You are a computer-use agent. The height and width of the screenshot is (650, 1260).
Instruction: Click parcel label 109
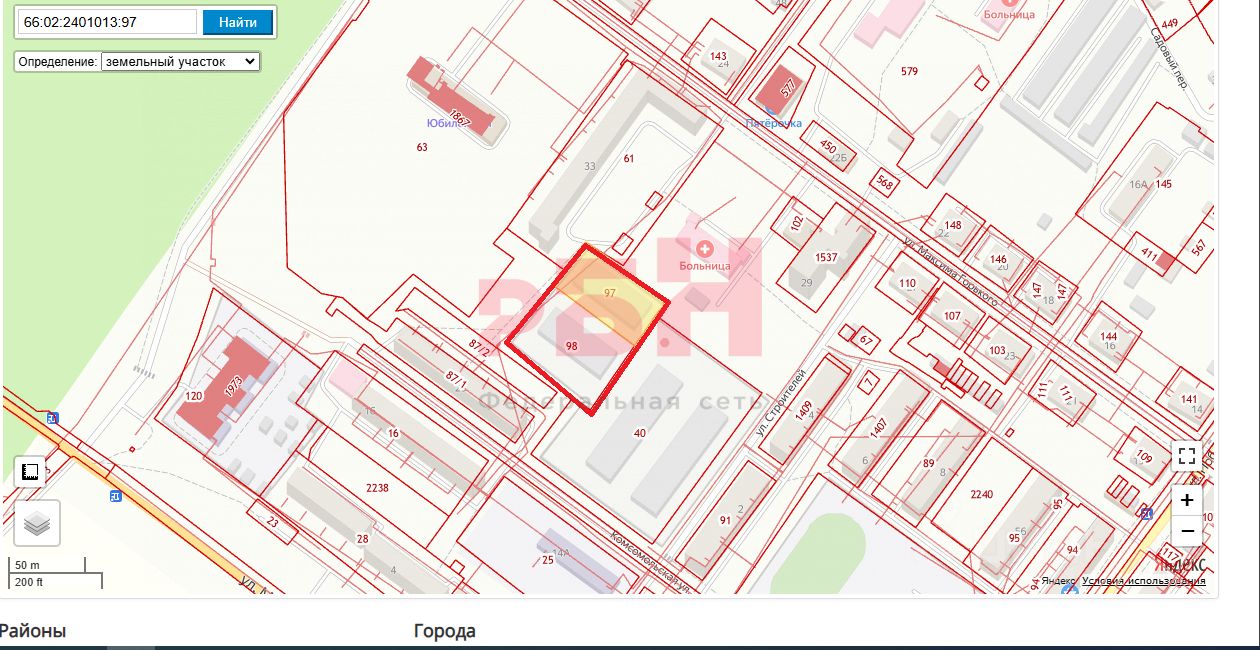(x=1144, y=455)
